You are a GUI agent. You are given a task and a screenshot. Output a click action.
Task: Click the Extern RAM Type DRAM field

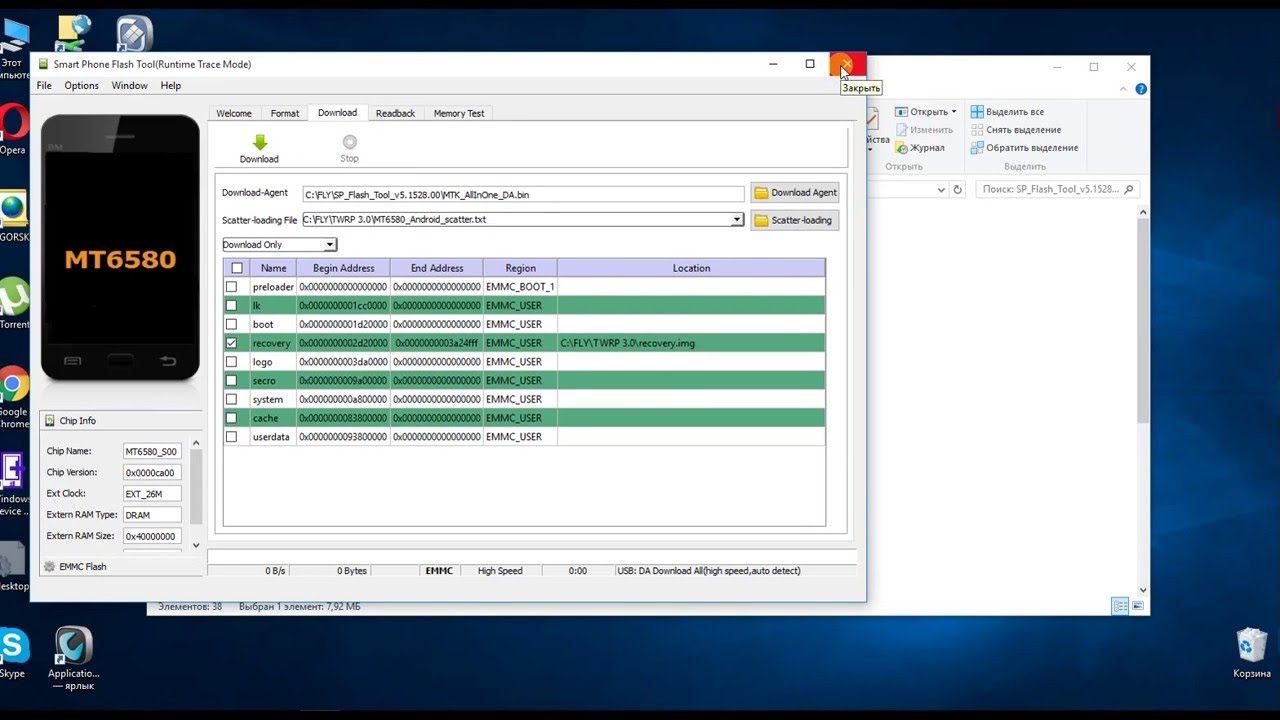(x=152, y=515)
